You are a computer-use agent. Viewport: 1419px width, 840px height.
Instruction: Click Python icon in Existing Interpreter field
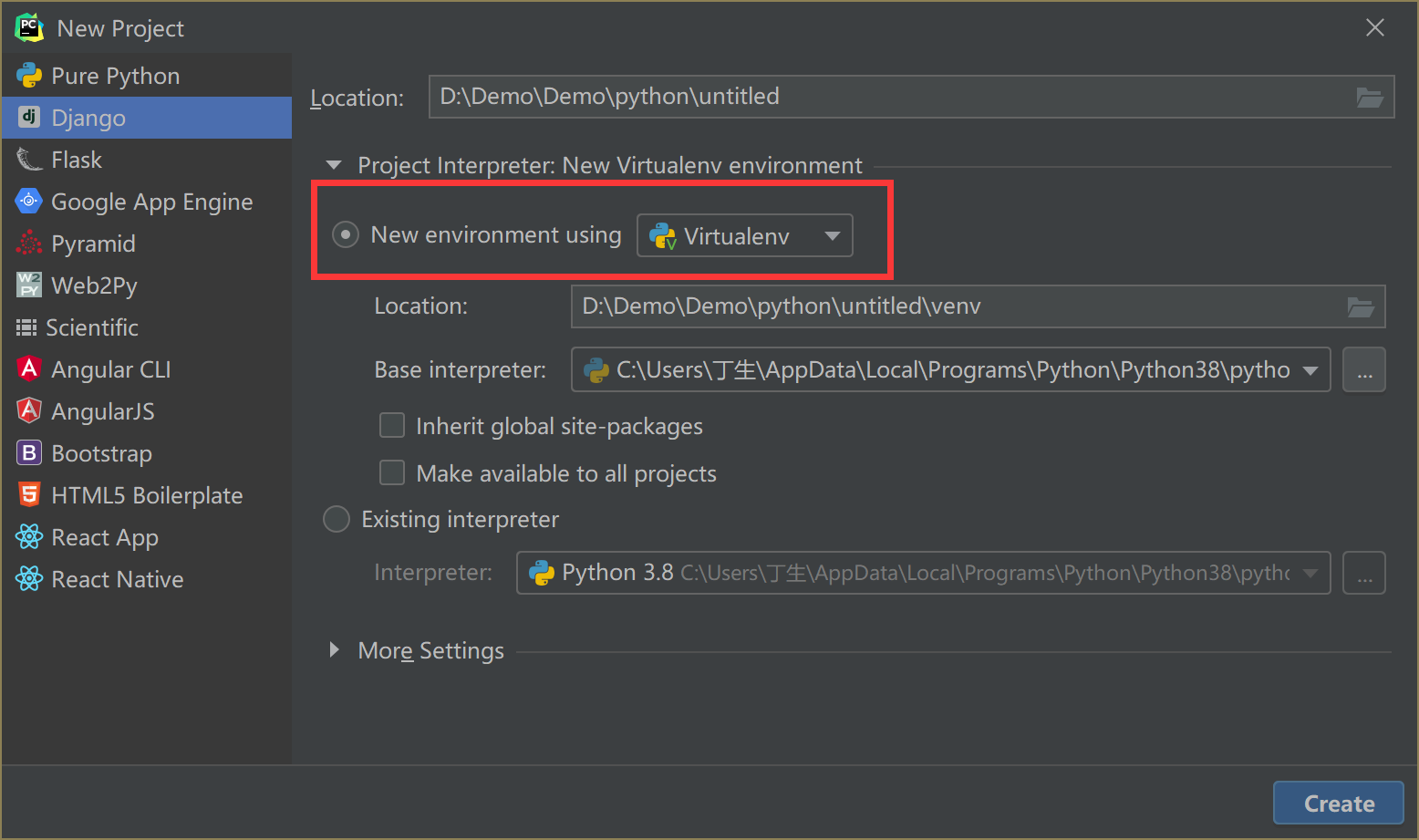(x=542, y=573)
